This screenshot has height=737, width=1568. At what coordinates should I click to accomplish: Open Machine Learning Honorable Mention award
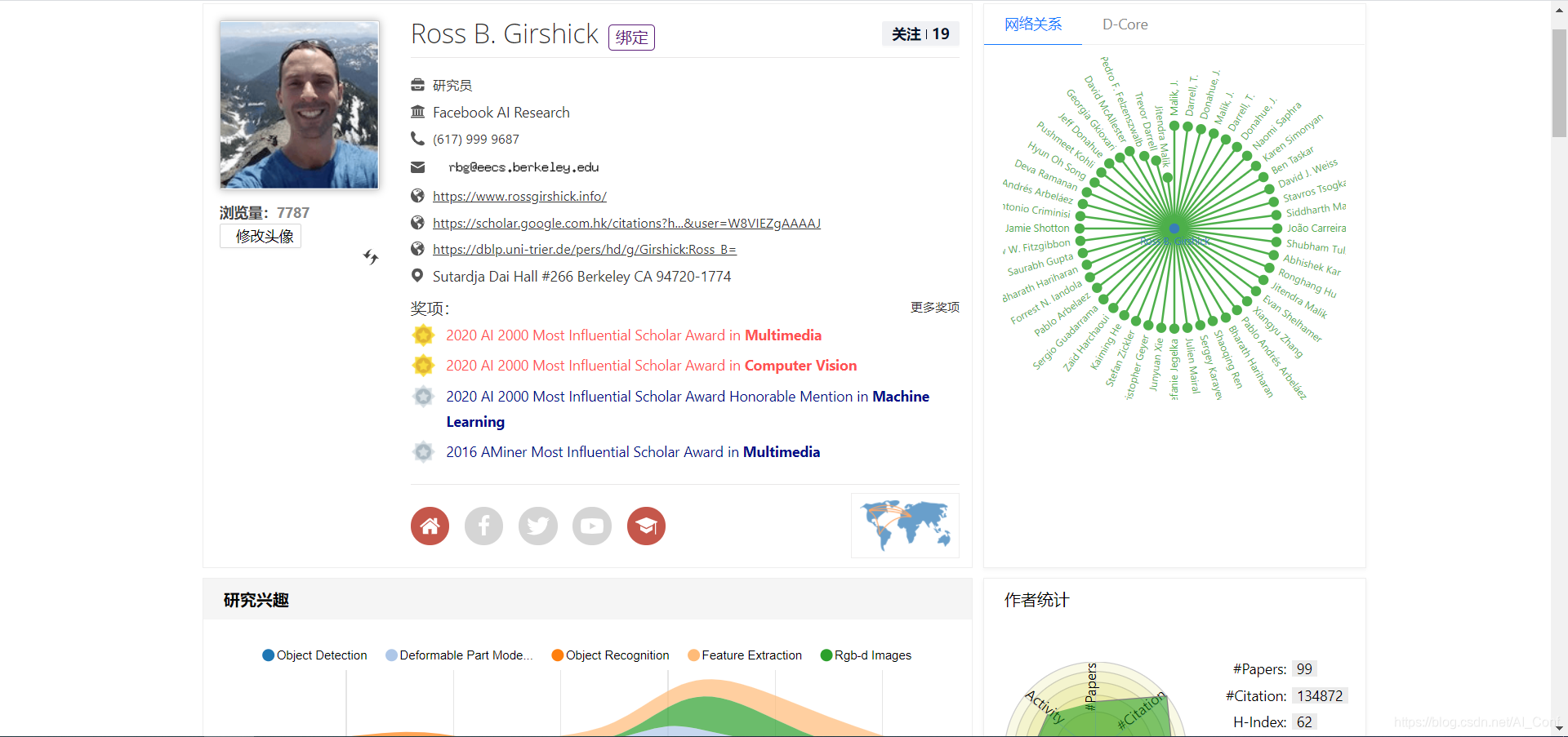pyautogui.click(x=688, y=409)
